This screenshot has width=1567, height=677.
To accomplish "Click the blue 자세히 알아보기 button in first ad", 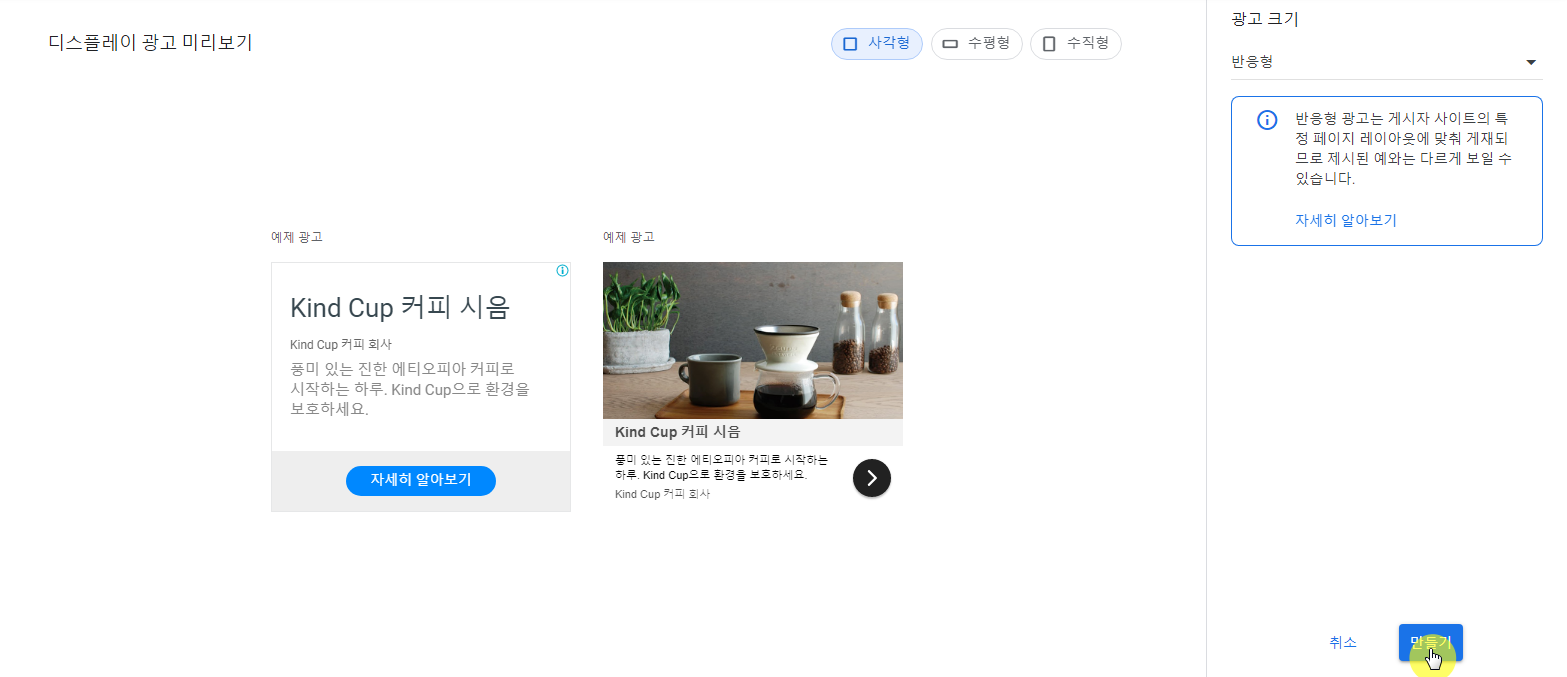I will [421, 480].
